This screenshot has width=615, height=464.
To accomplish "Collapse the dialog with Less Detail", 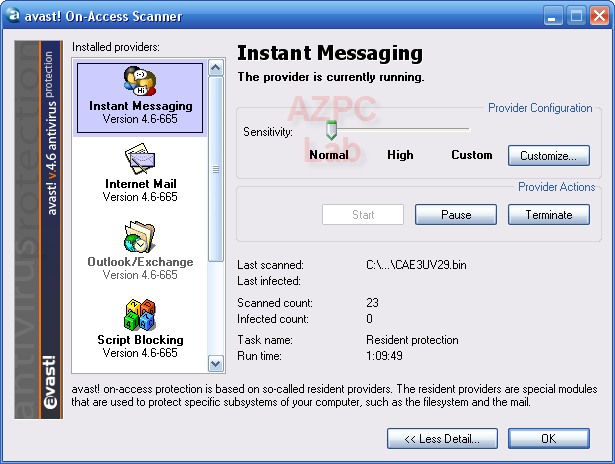I will pyautogui.click(x=442, y=439).
